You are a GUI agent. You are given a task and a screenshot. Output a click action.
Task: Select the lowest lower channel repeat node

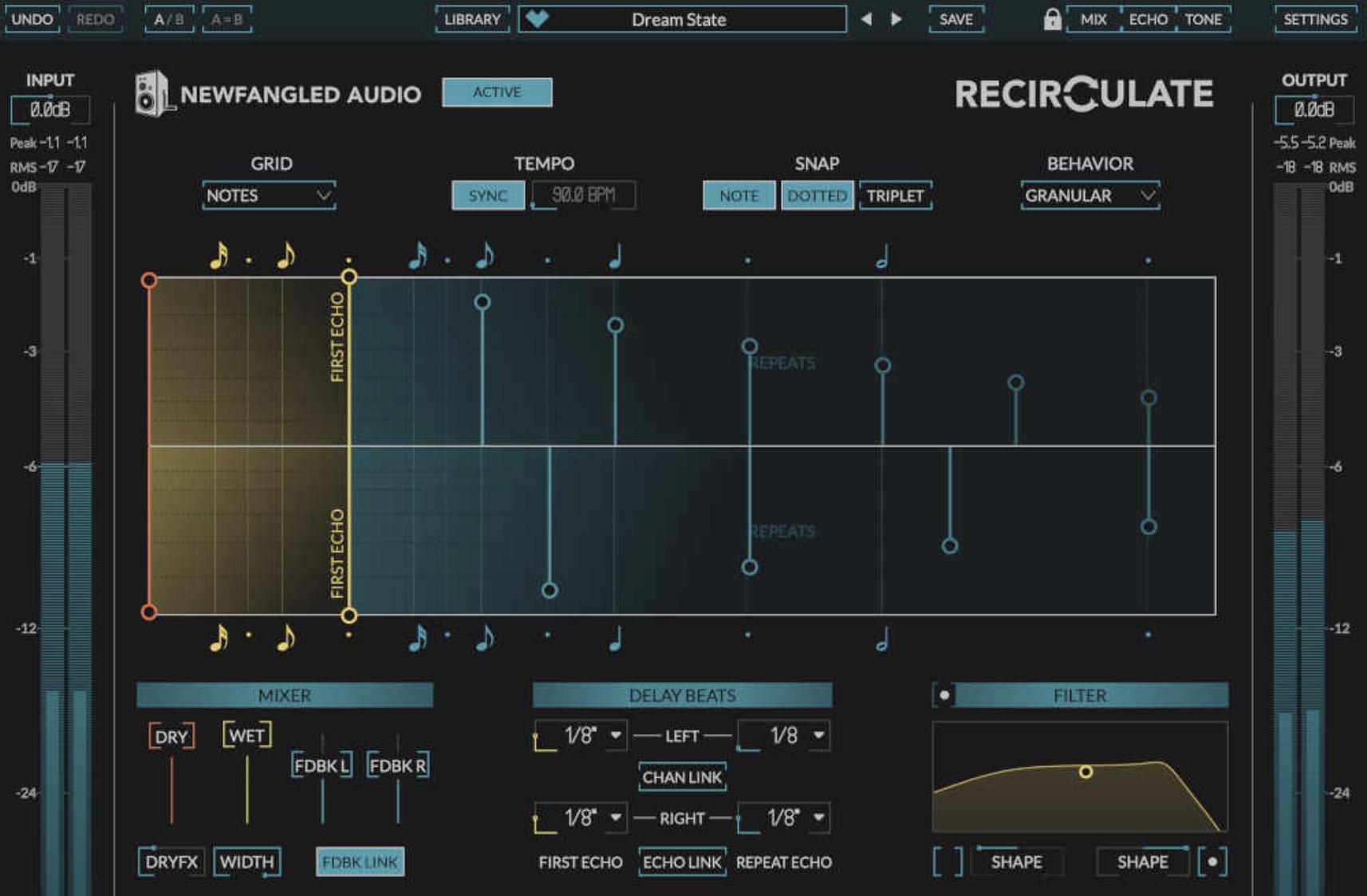(550, 590)
